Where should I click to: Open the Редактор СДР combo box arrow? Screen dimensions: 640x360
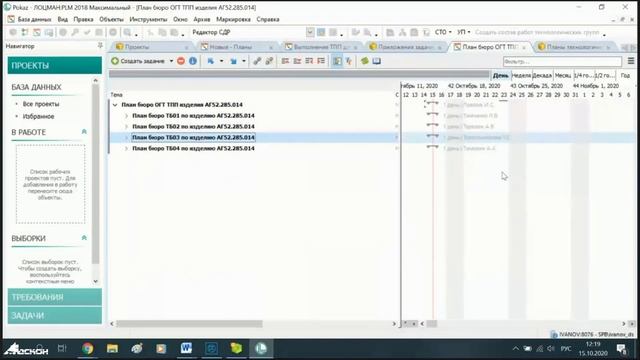[310, 32]
